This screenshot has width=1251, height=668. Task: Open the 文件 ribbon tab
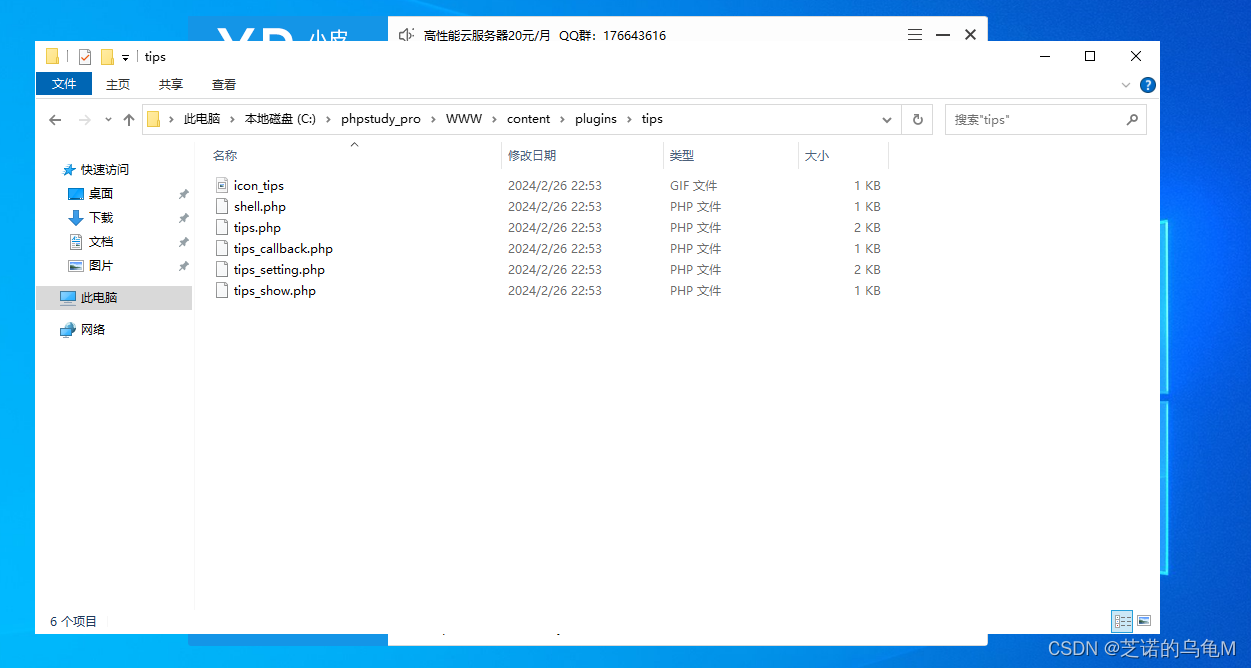coord(64,84)
